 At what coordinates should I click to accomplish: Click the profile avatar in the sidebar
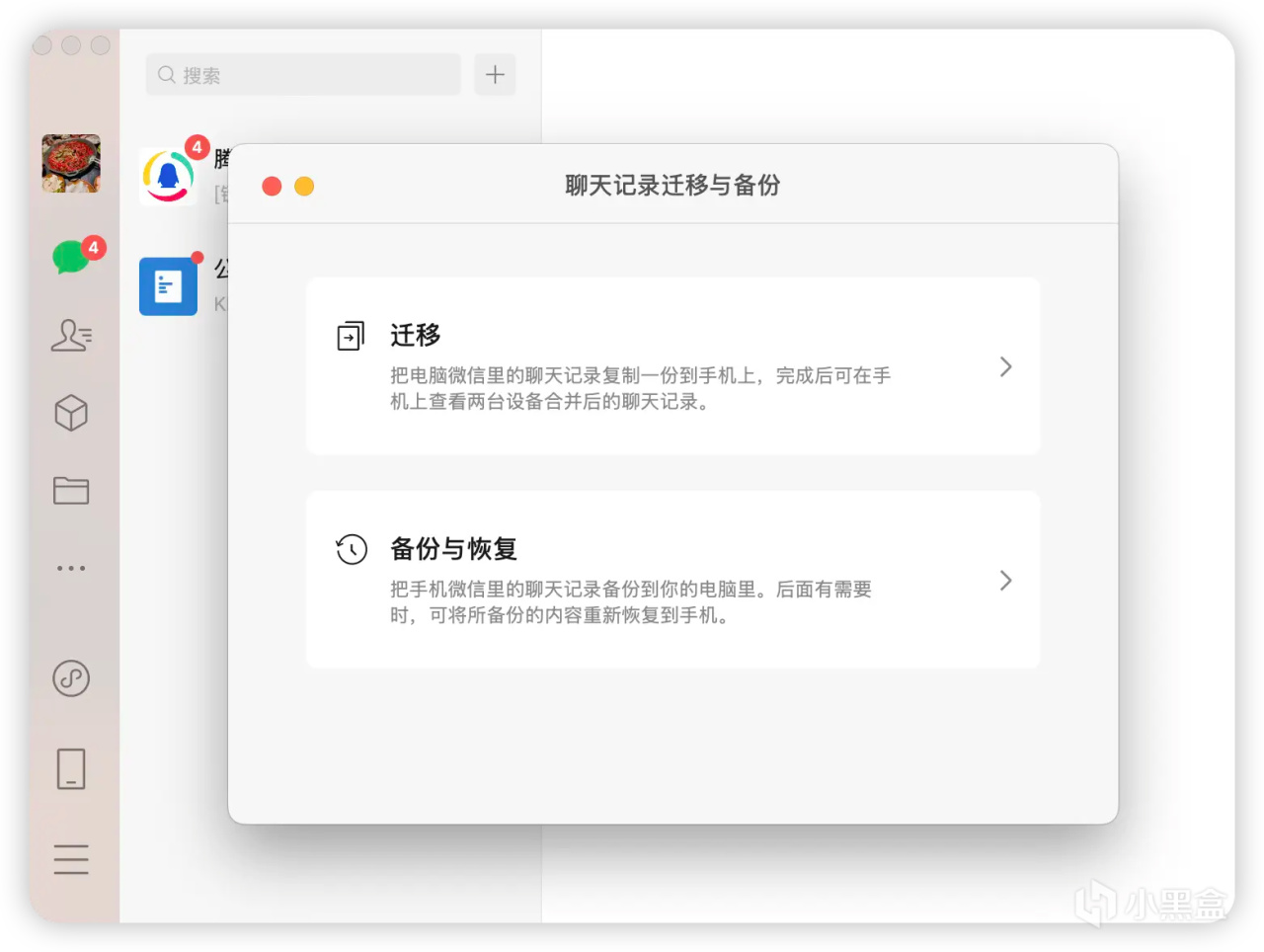[71, 163]
